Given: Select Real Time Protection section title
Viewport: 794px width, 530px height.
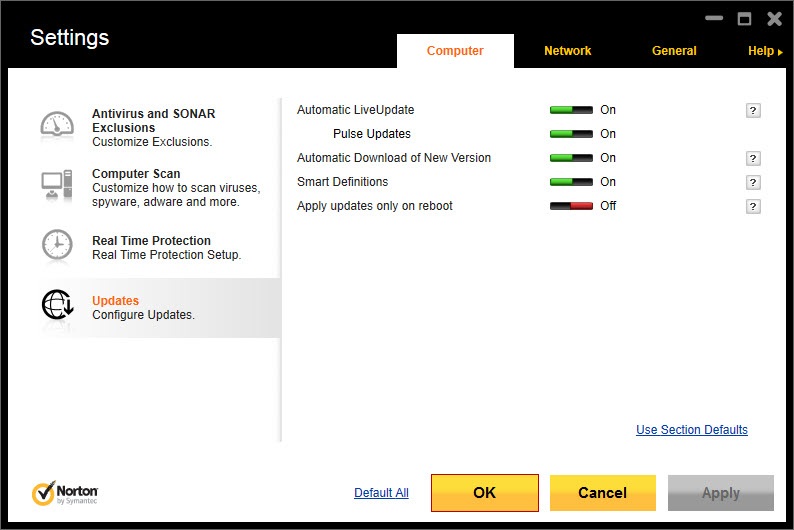Looking at the screenshot, I should click(x=151, y=240).
